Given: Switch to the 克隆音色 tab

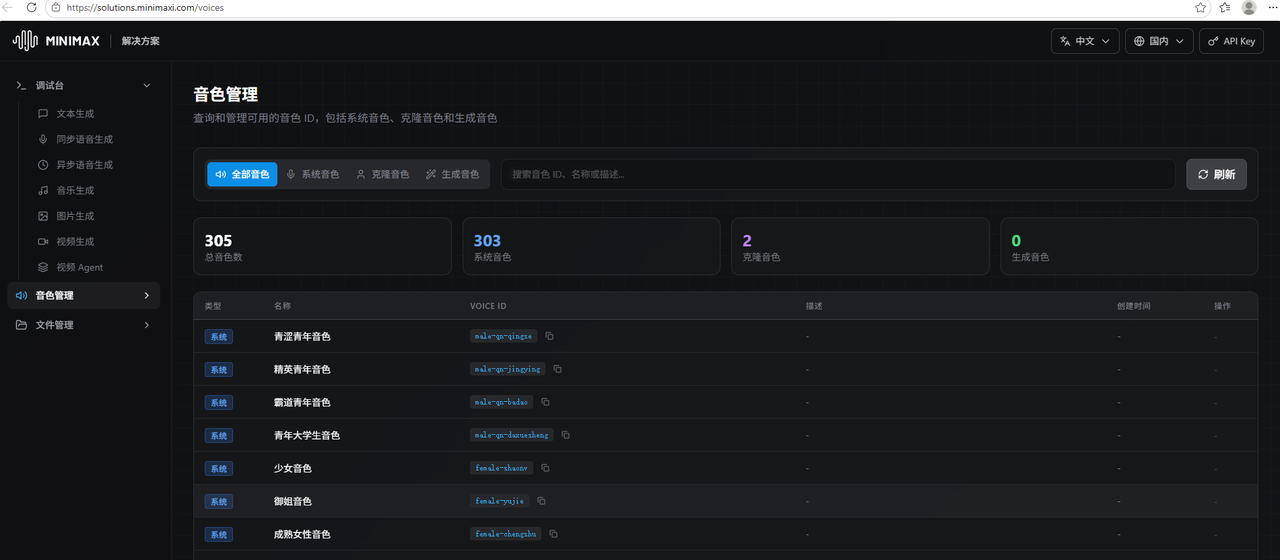Looking at the screenshot, I should [382, 174].
